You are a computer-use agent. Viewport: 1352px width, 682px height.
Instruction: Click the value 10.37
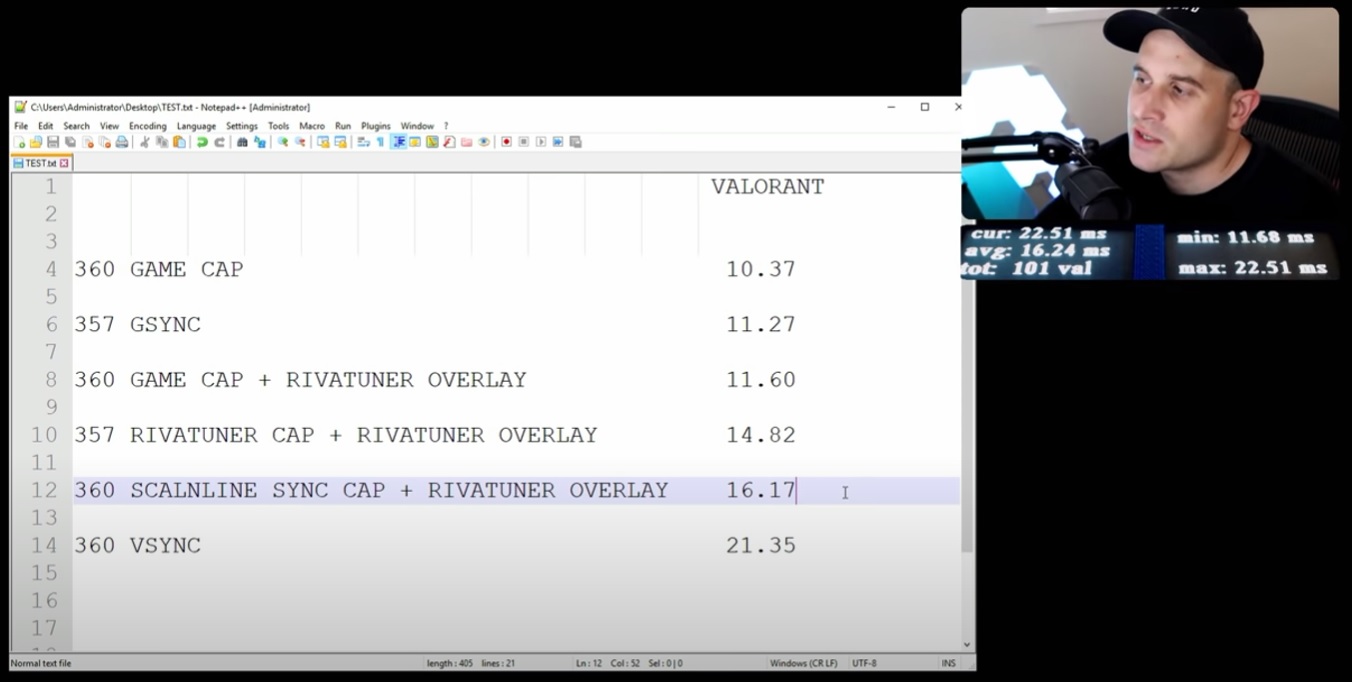tap(761, 269)
